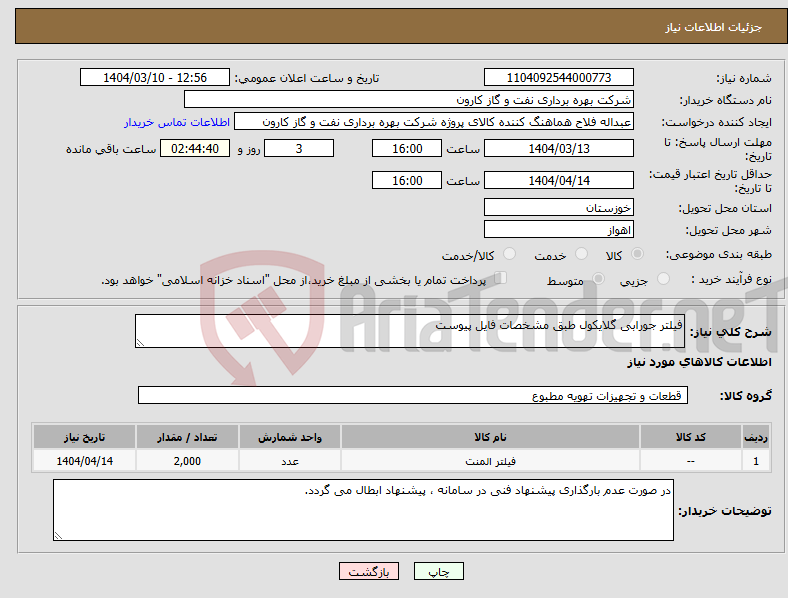Image resolution: width=788 pixels, height=598 pixels.
Task: Click the general description text area
Action: (x=410, y=331)
